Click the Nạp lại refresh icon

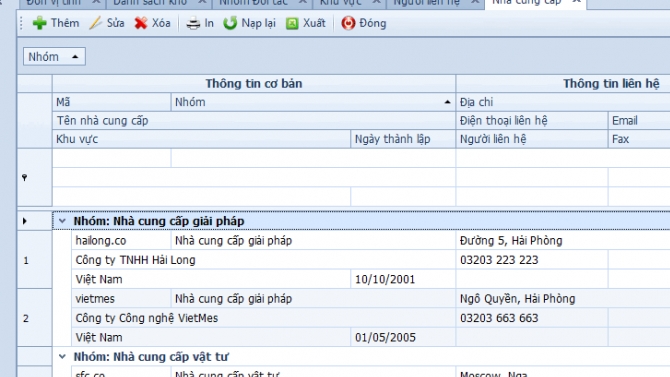click(230, 23)
